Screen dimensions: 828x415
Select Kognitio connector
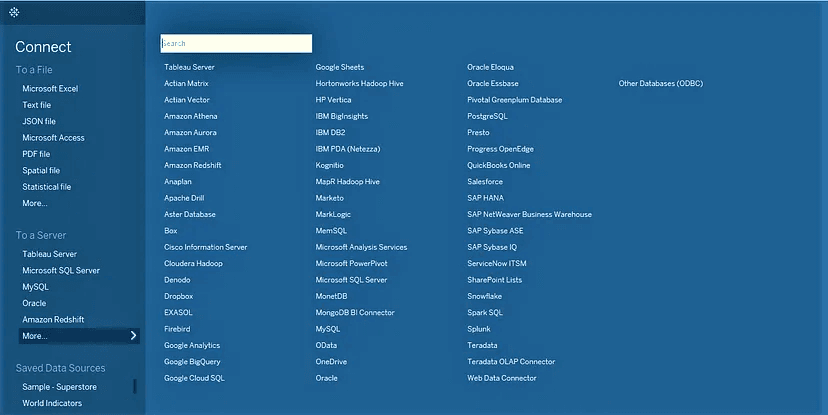tap(330, 165)
